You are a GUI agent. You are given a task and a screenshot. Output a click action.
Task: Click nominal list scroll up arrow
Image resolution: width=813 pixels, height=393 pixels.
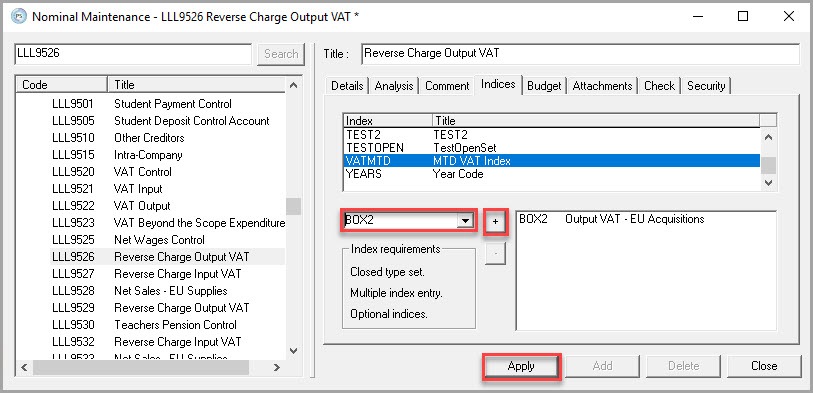tap(293, 85)
